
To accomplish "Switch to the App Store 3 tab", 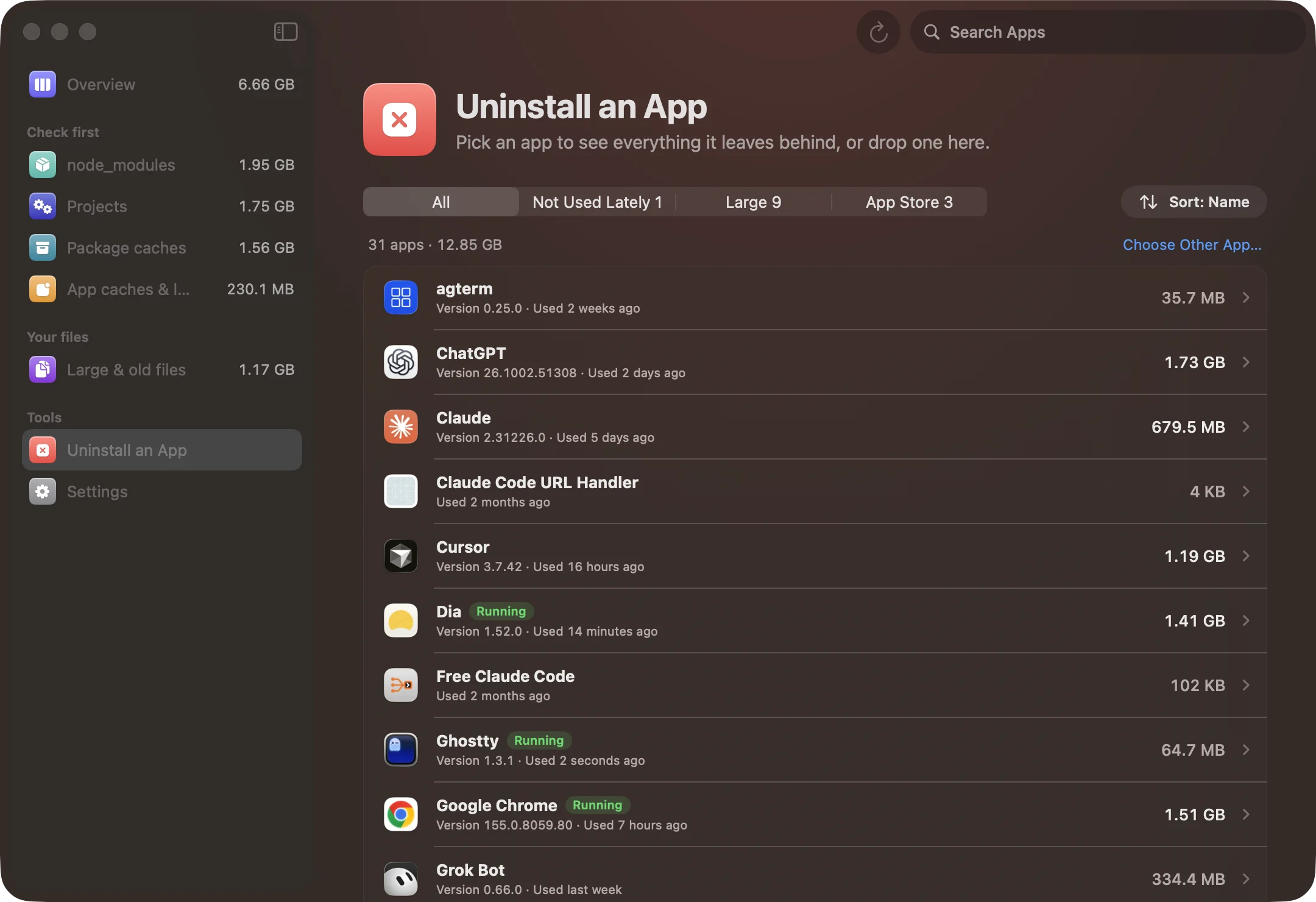I will 909,202.
